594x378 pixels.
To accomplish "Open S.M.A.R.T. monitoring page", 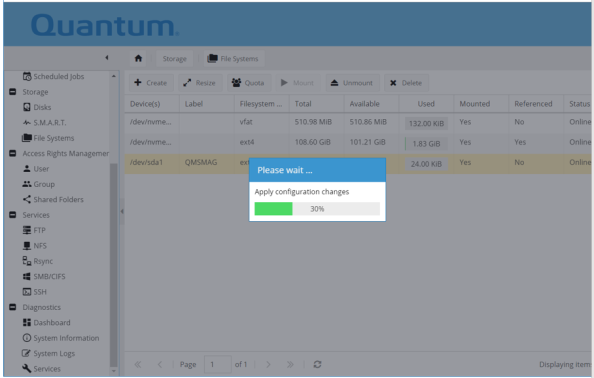I will pos(44,123).
